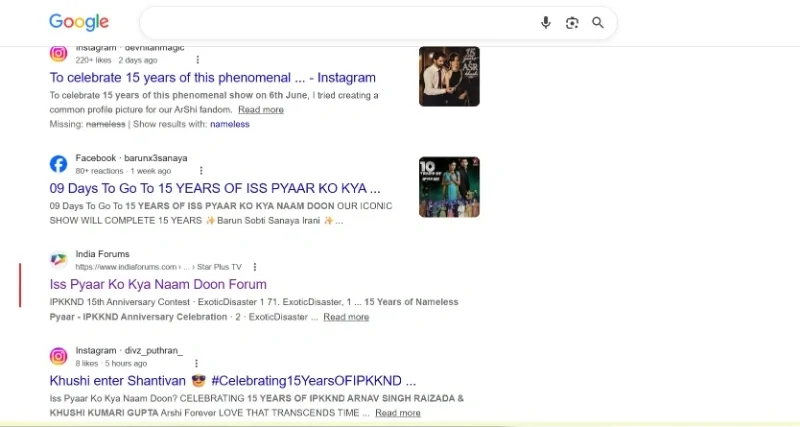800x427 pixels.
Task: Open 'Khushi enter Shantivan' Instagram result
Action: (233, 381)
